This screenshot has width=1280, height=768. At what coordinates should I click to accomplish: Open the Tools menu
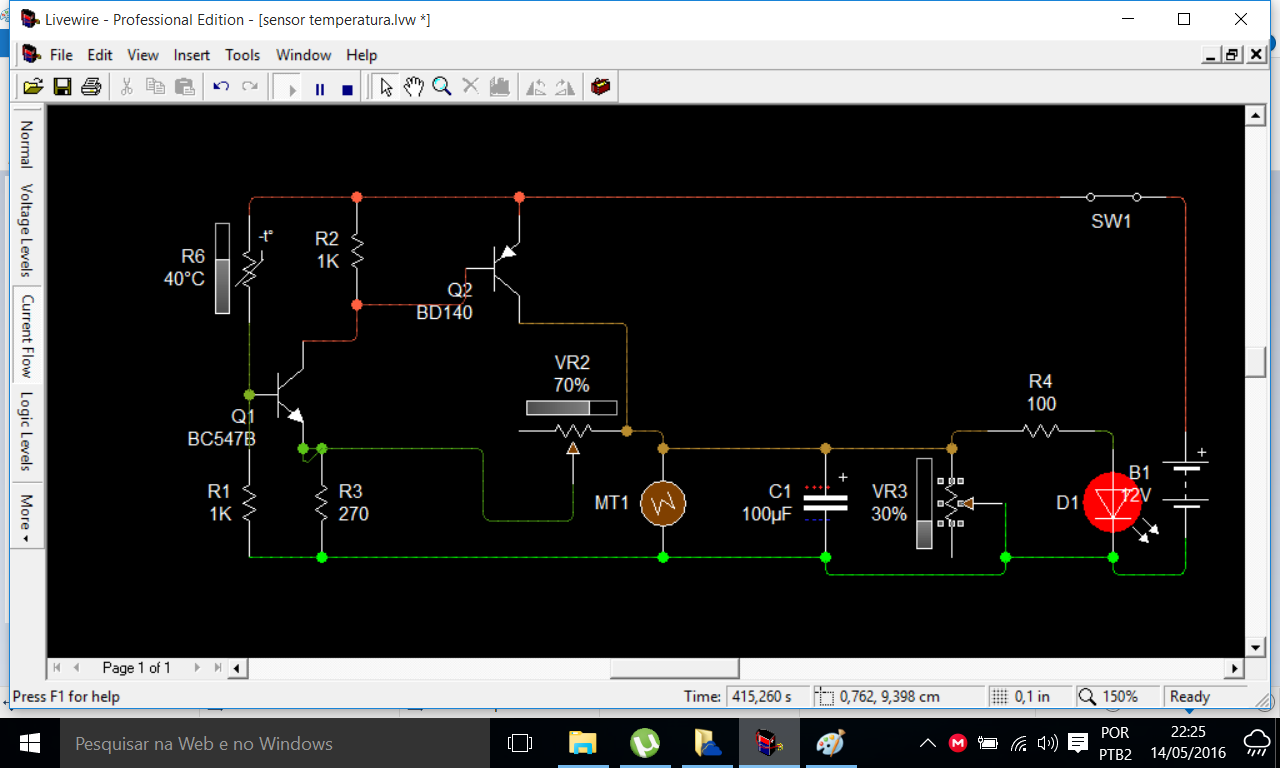(242, 55)
